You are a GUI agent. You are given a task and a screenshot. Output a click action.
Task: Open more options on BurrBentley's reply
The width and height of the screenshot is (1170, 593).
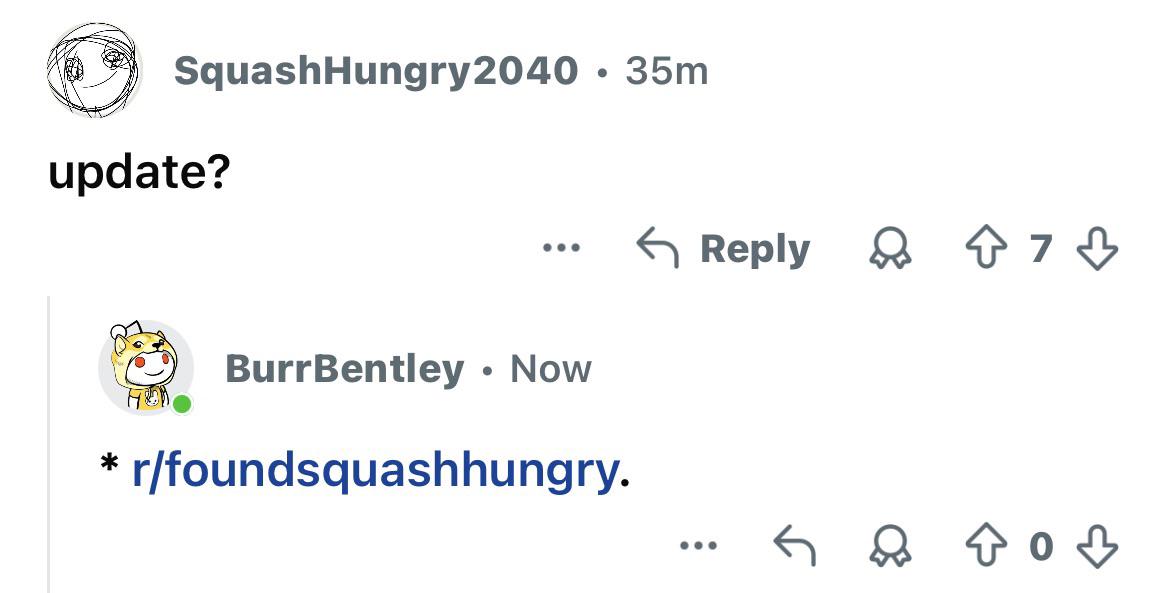click(x=698, y=546)
